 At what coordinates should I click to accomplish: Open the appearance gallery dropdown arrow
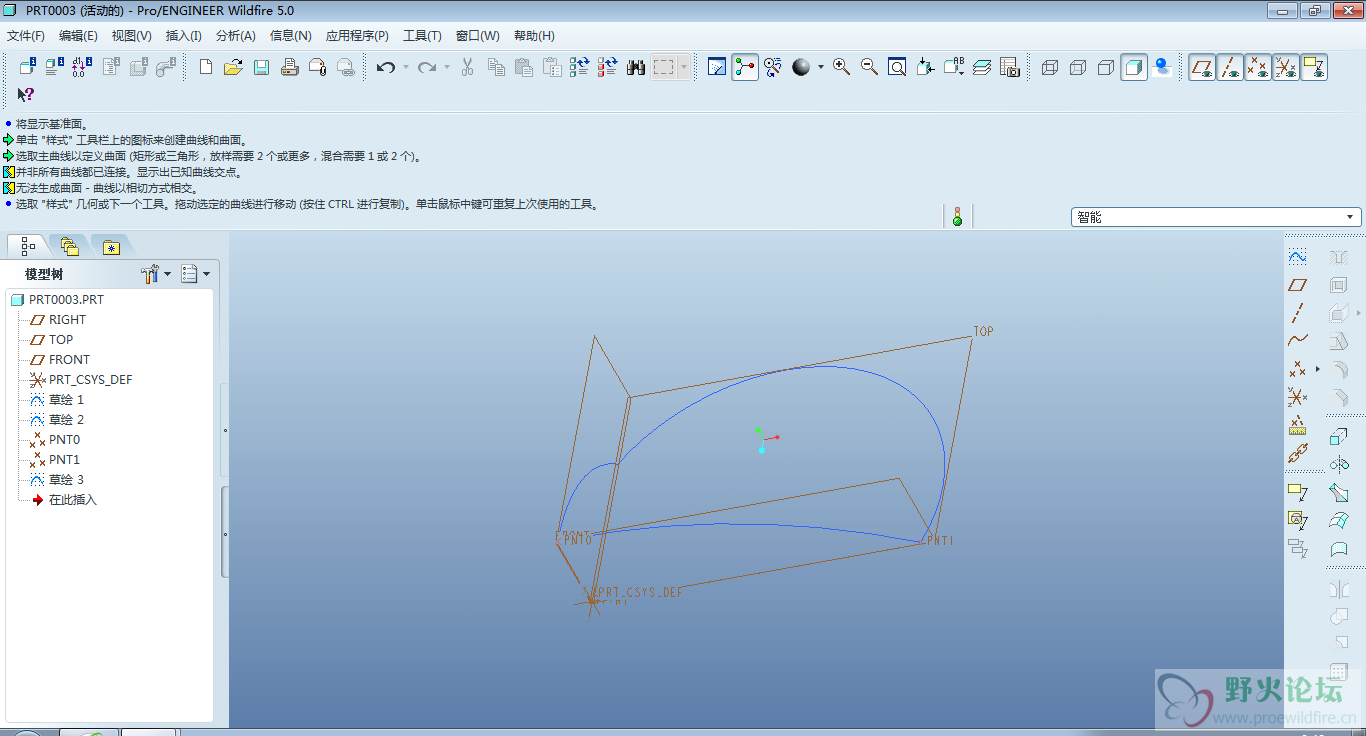[x=821, y=67]
